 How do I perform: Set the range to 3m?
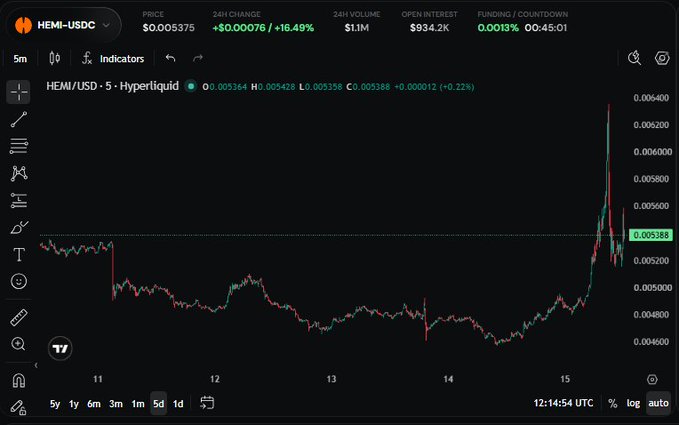(116, 404)
